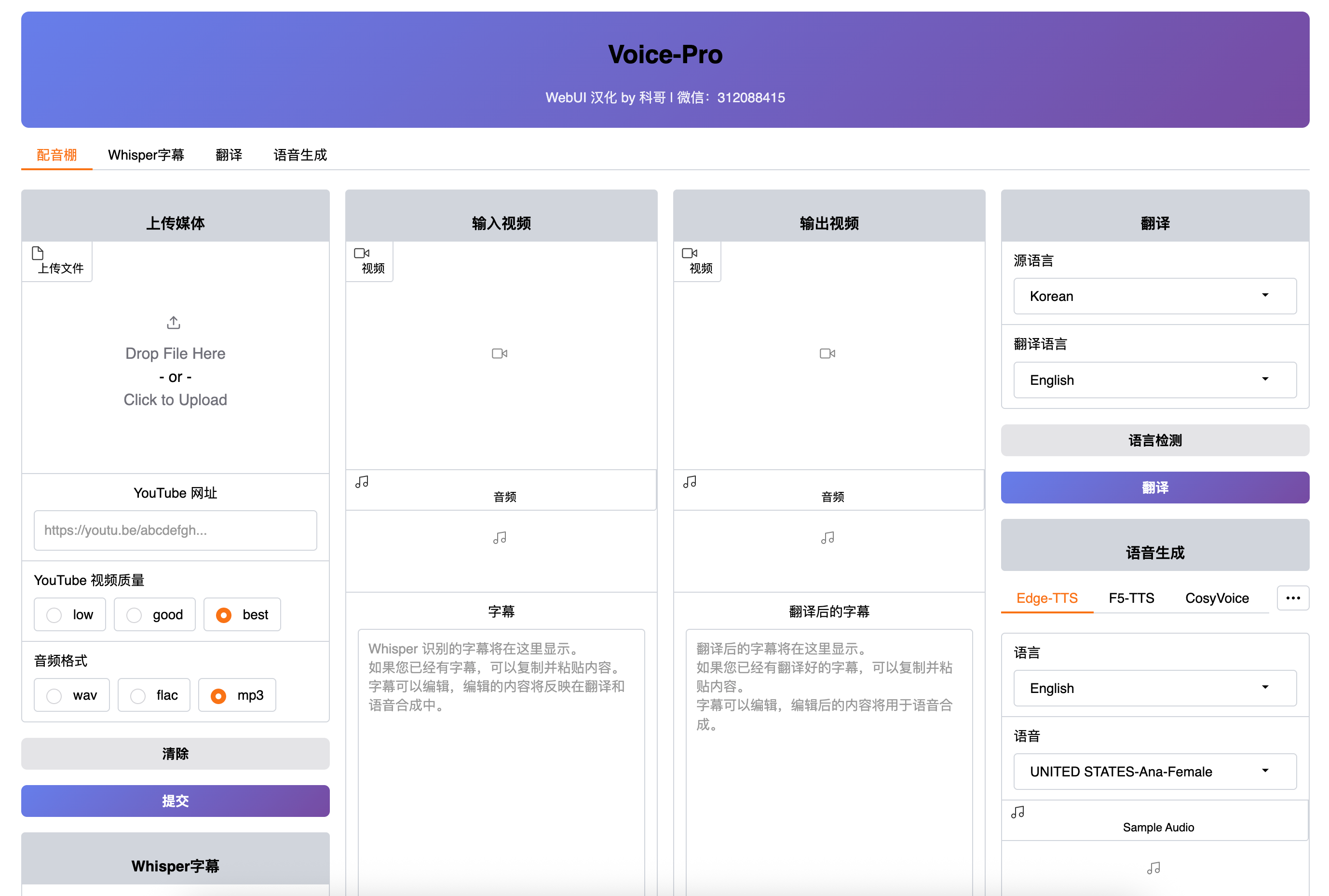Select the good video quality option
1329x896 pixels.
pyautogui.click(x=134, y=615)
